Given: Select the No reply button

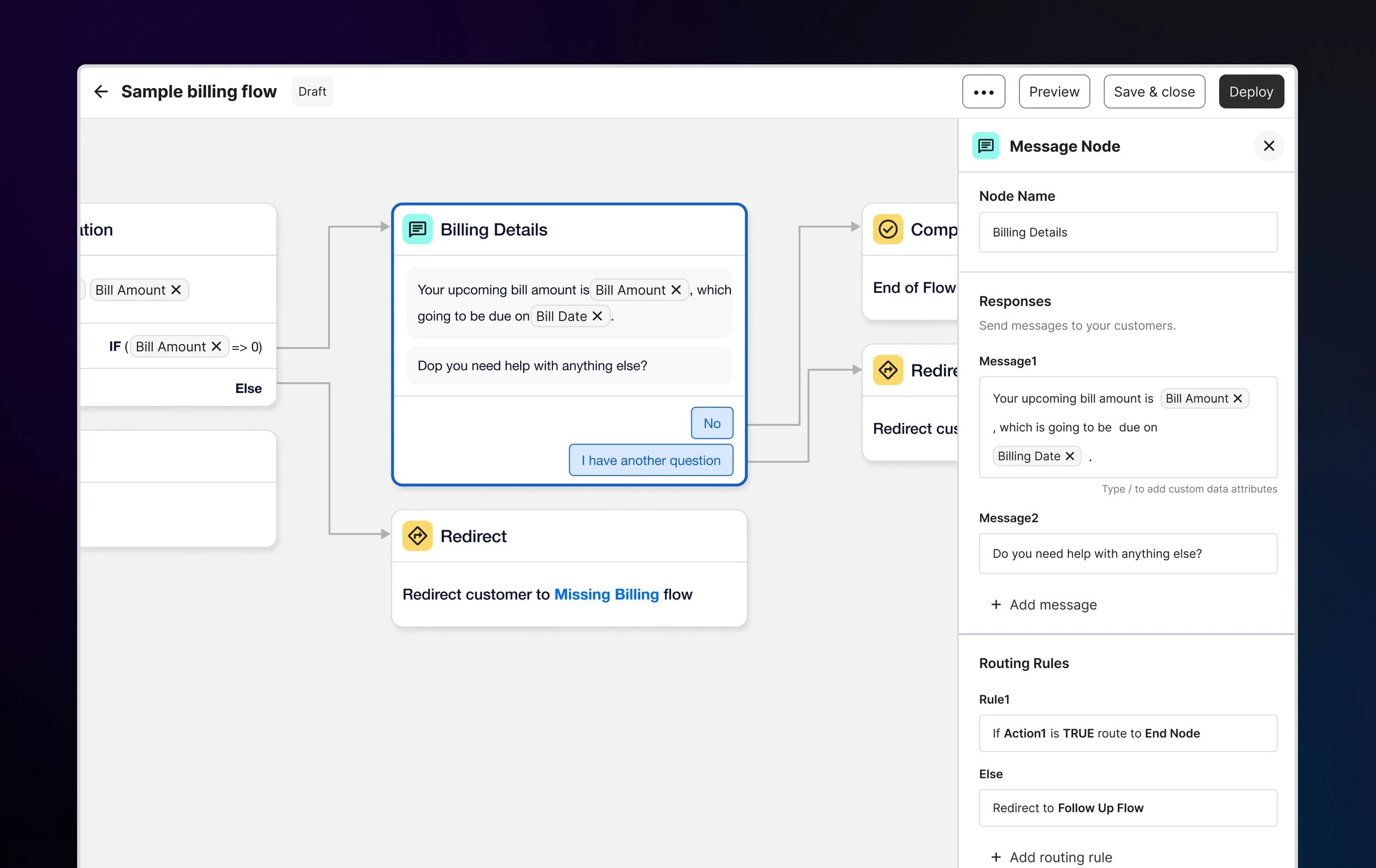Looking at the screenshot, I should click(712, 423).
